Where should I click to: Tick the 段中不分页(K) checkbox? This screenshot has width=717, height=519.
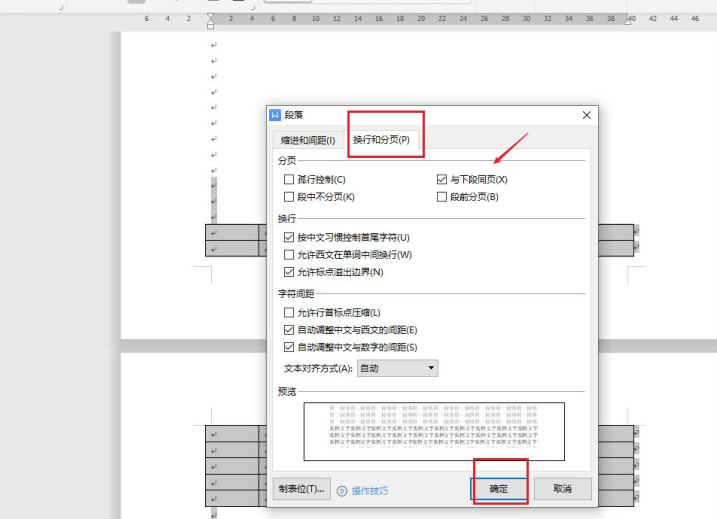(x=289, y=196)
